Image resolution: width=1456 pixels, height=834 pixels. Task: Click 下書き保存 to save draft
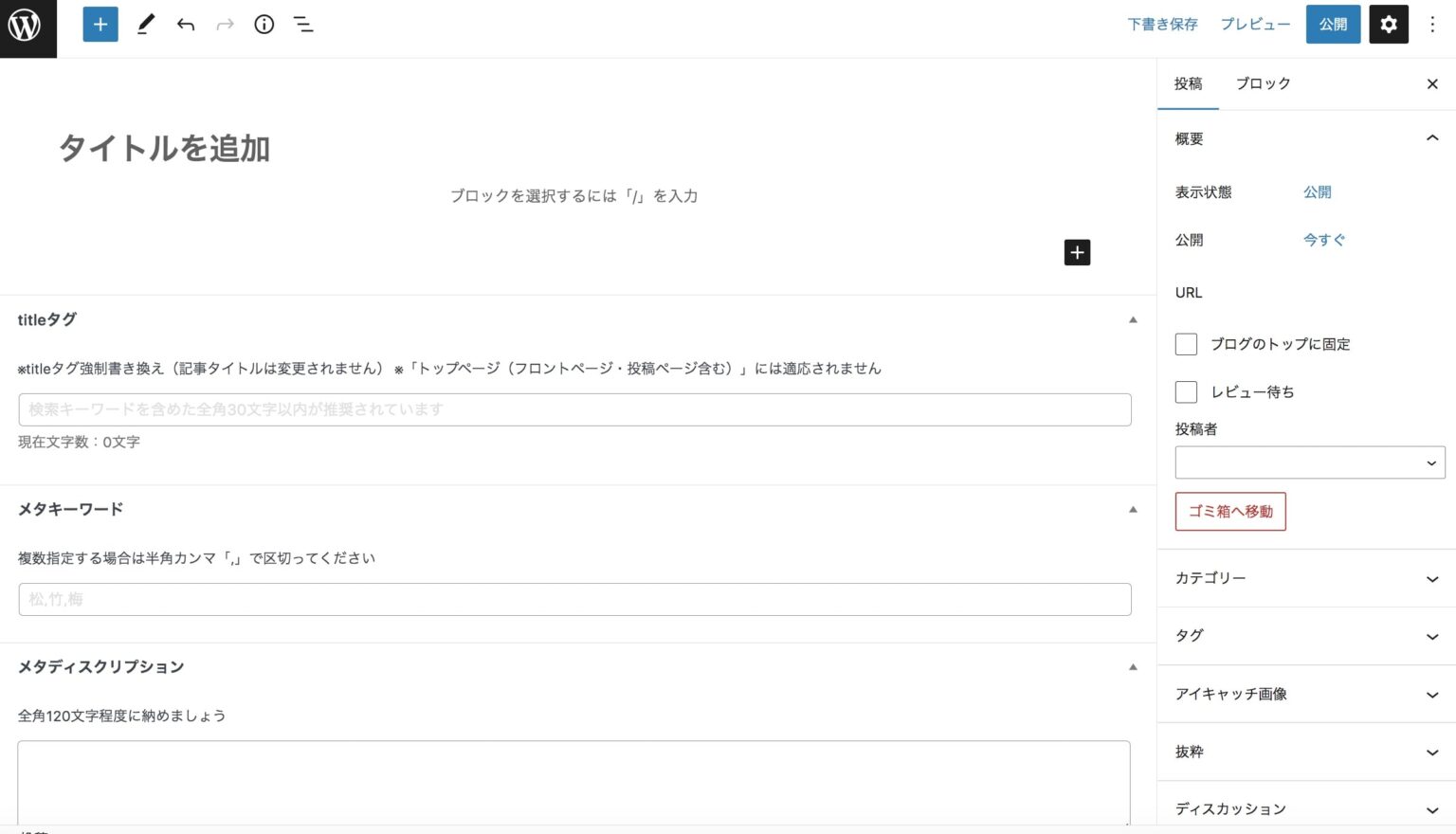(x=1162, y=25)
